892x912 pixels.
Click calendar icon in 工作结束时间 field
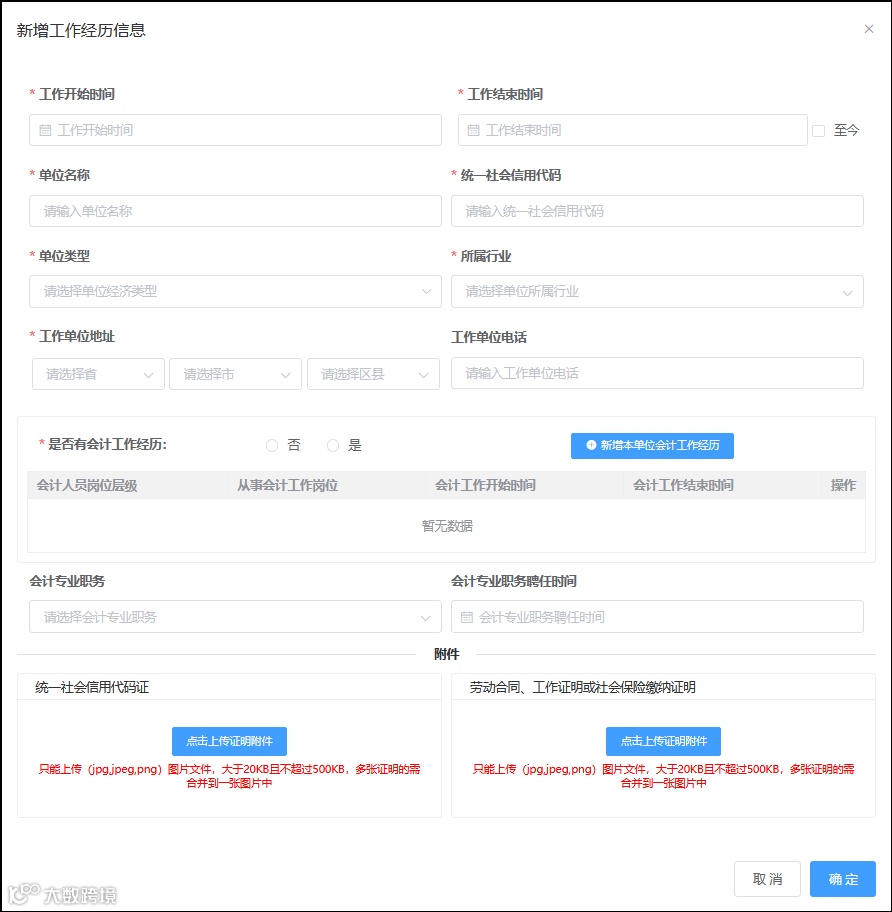click(x=473, y=130)
